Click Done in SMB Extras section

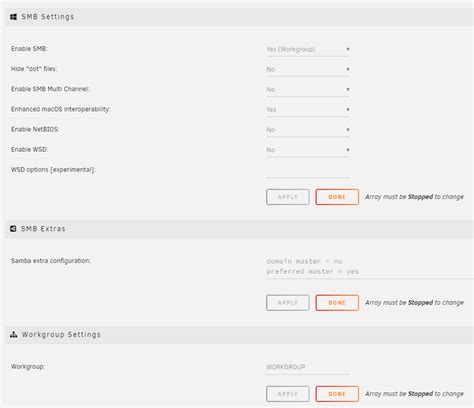click(x=337, y=303)
